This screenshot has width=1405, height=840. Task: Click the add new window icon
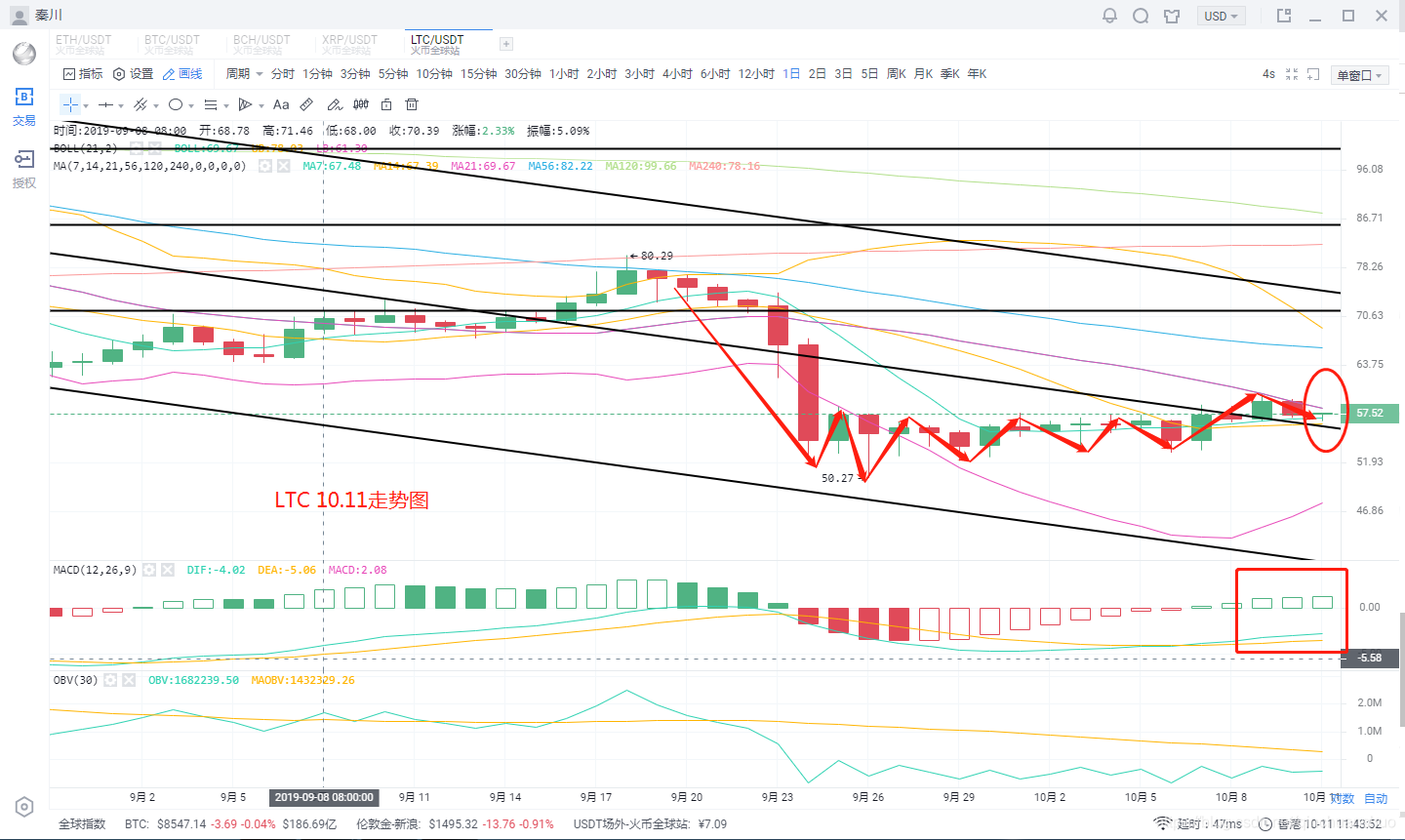click(1313, 74)
